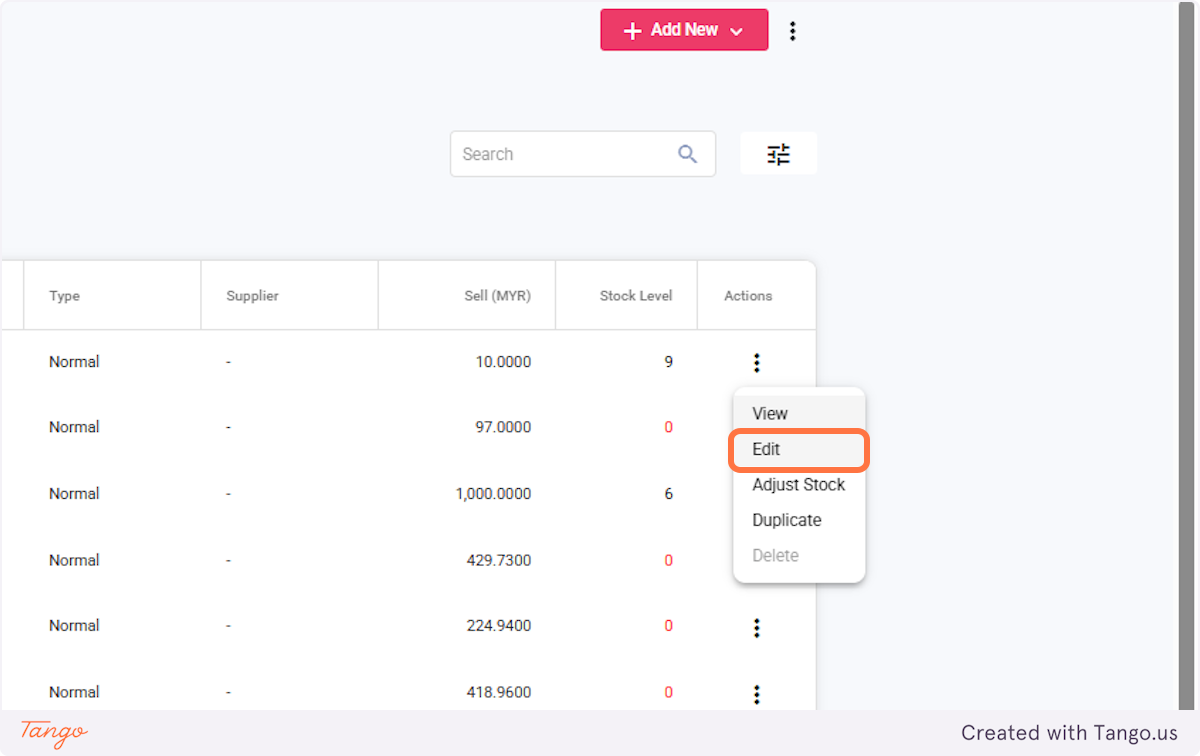Screen dimensions: 1200x756
Task: Click the Delete entry in the actions menu
Action: (799, 556)
